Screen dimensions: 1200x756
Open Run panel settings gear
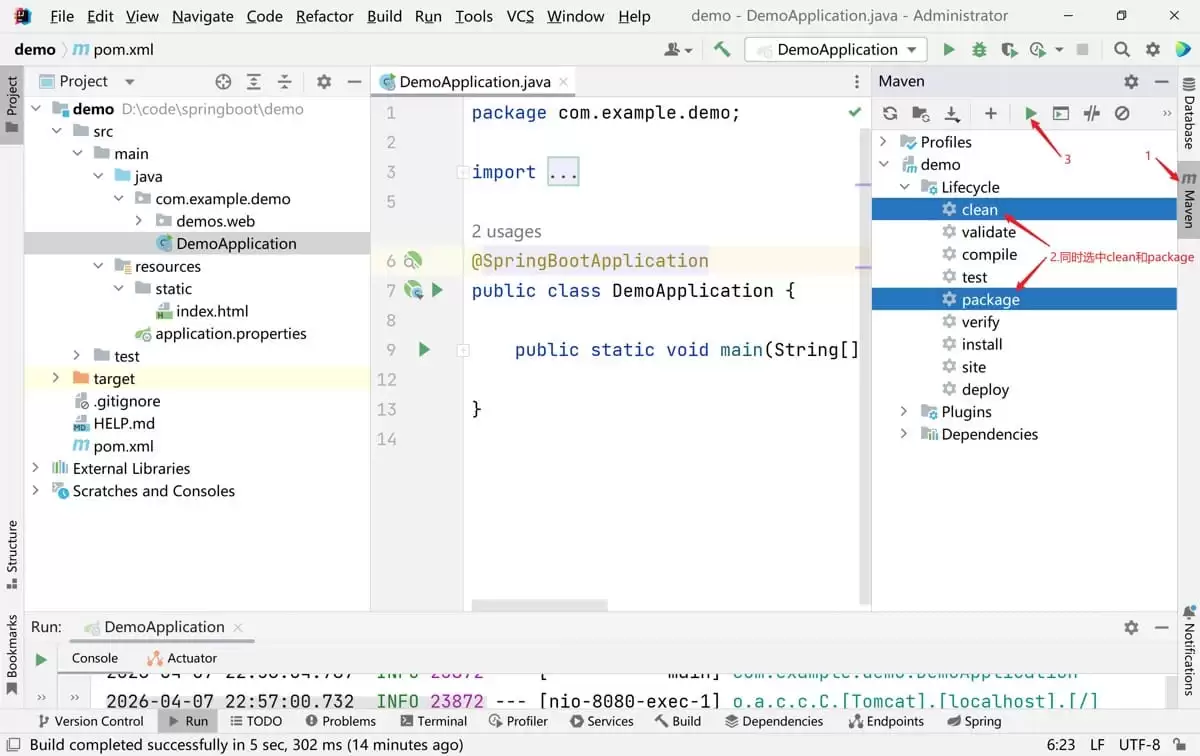1131,627
